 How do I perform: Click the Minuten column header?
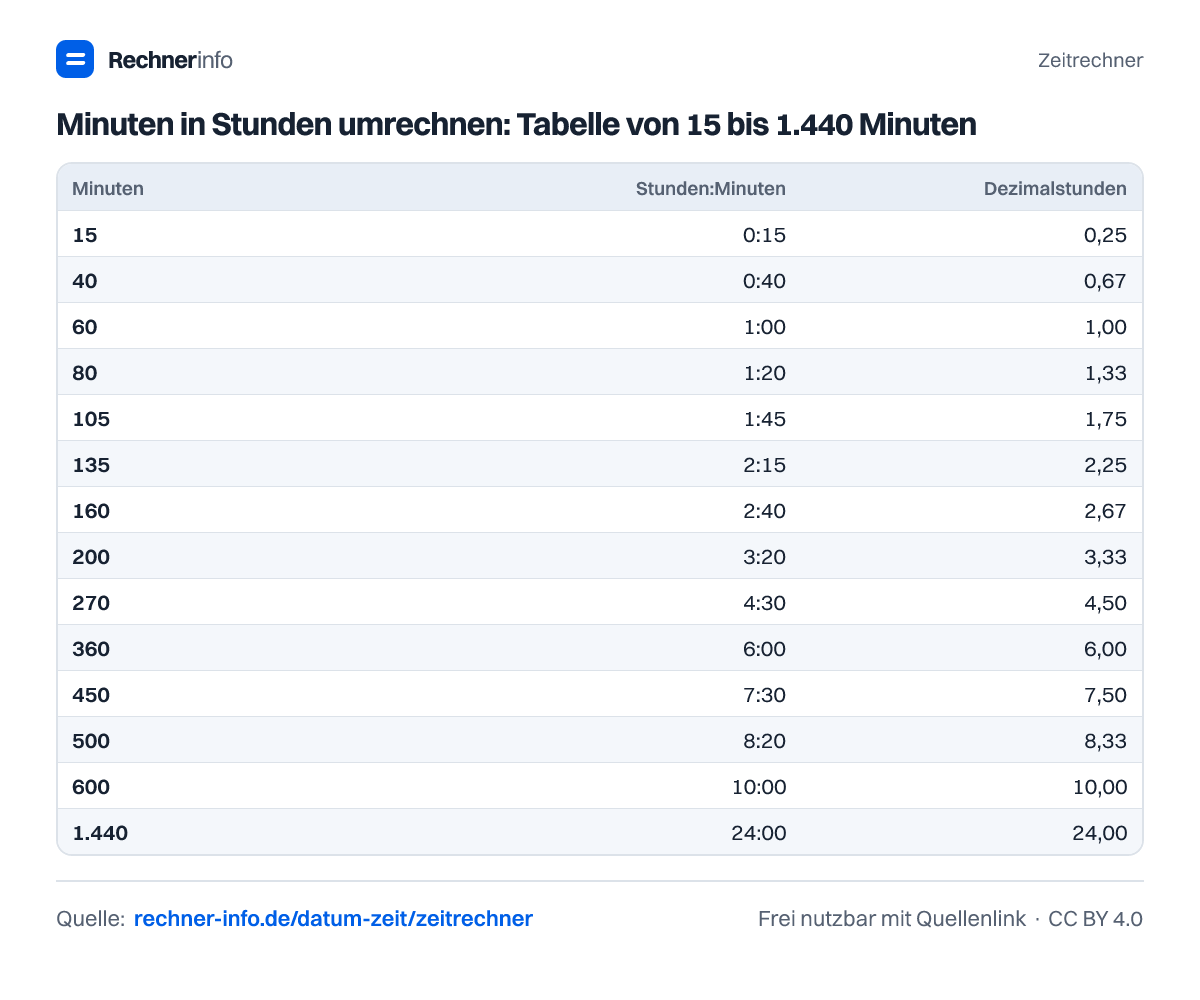pos(108,188)
